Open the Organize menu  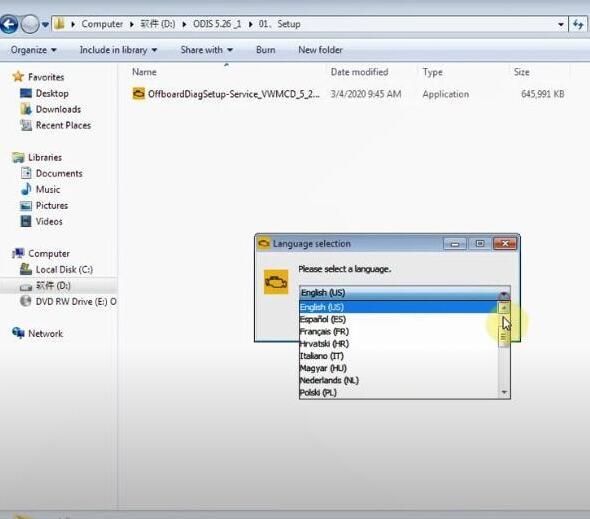tap(33, 50)
